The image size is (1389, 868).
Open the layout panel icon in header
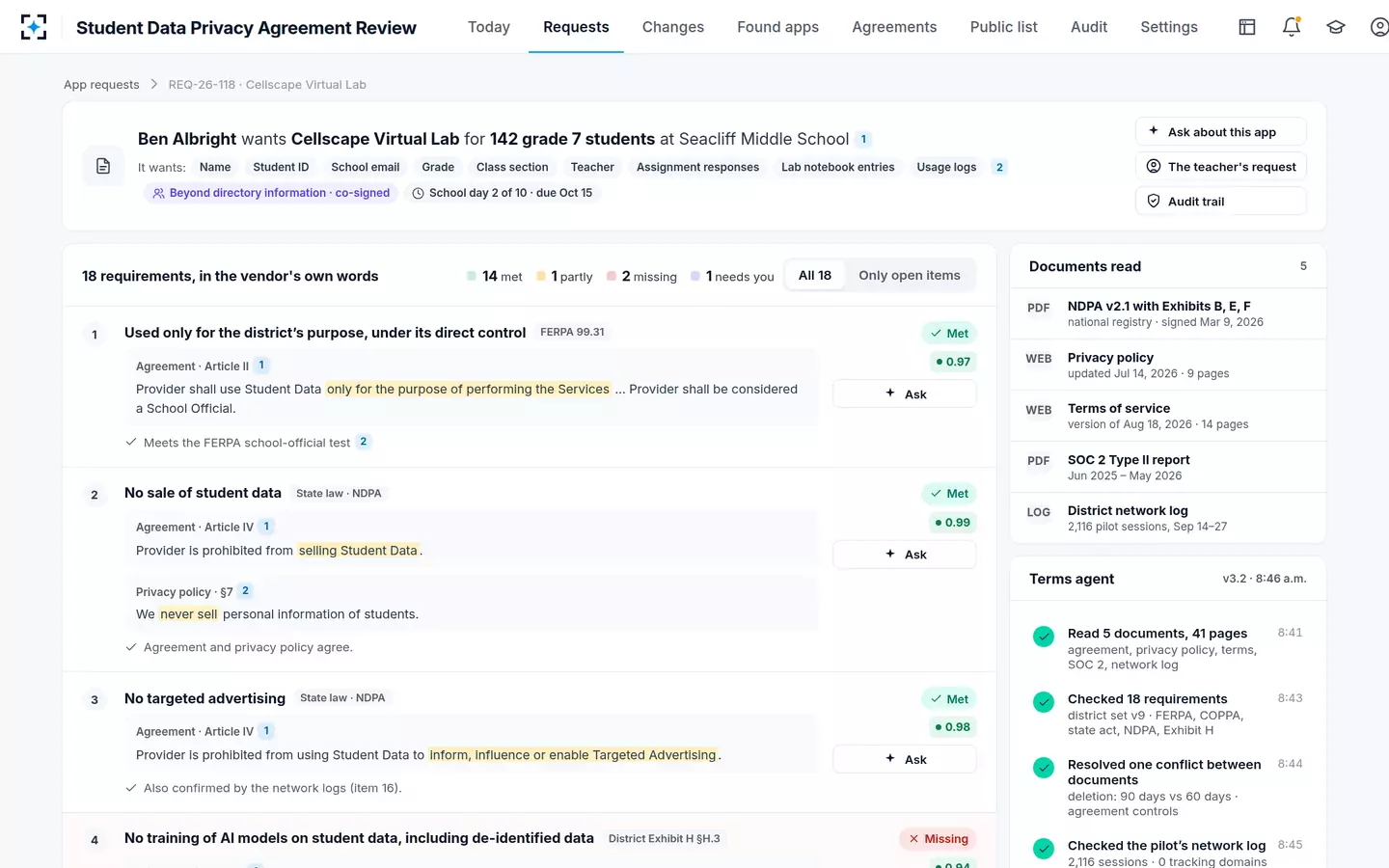click(x=1247, y=27)
